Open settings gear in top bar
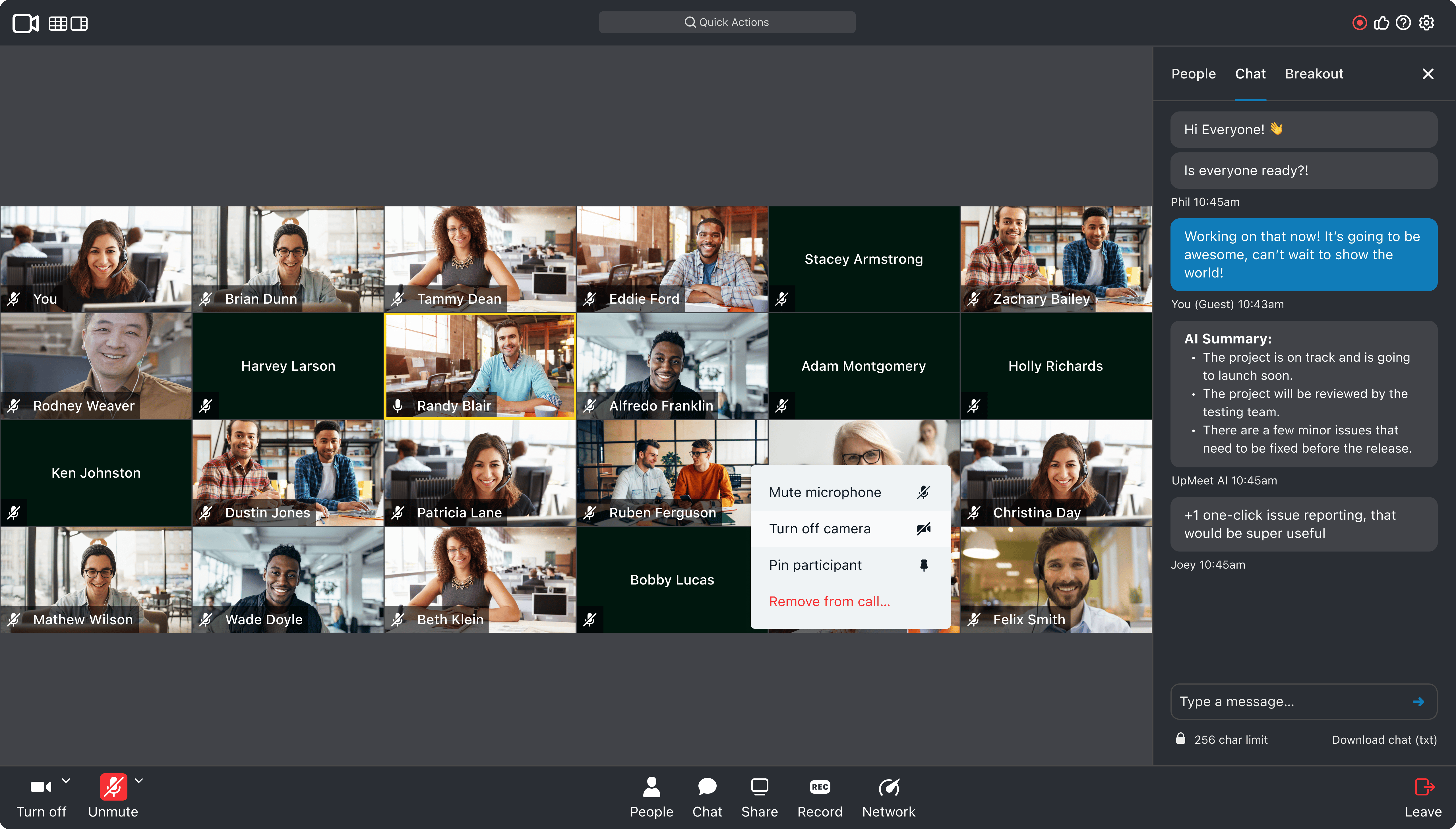Screen dimensions: 1456x829 point(1426,23)
